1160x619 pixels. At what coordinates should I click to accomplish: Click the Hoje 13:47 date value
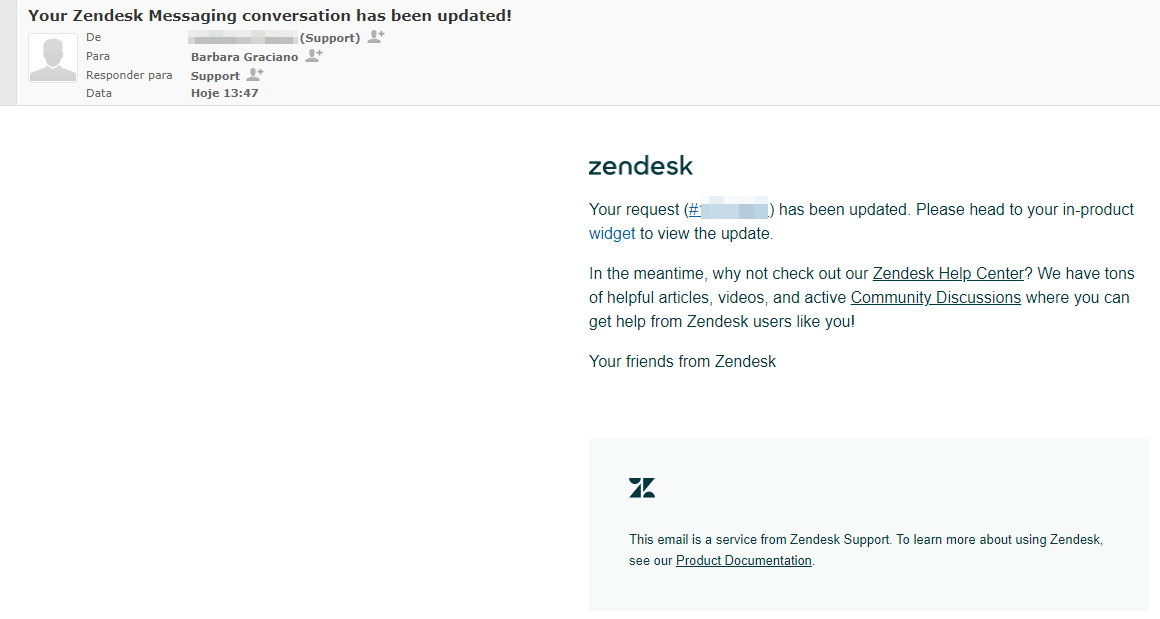point(224,92)
